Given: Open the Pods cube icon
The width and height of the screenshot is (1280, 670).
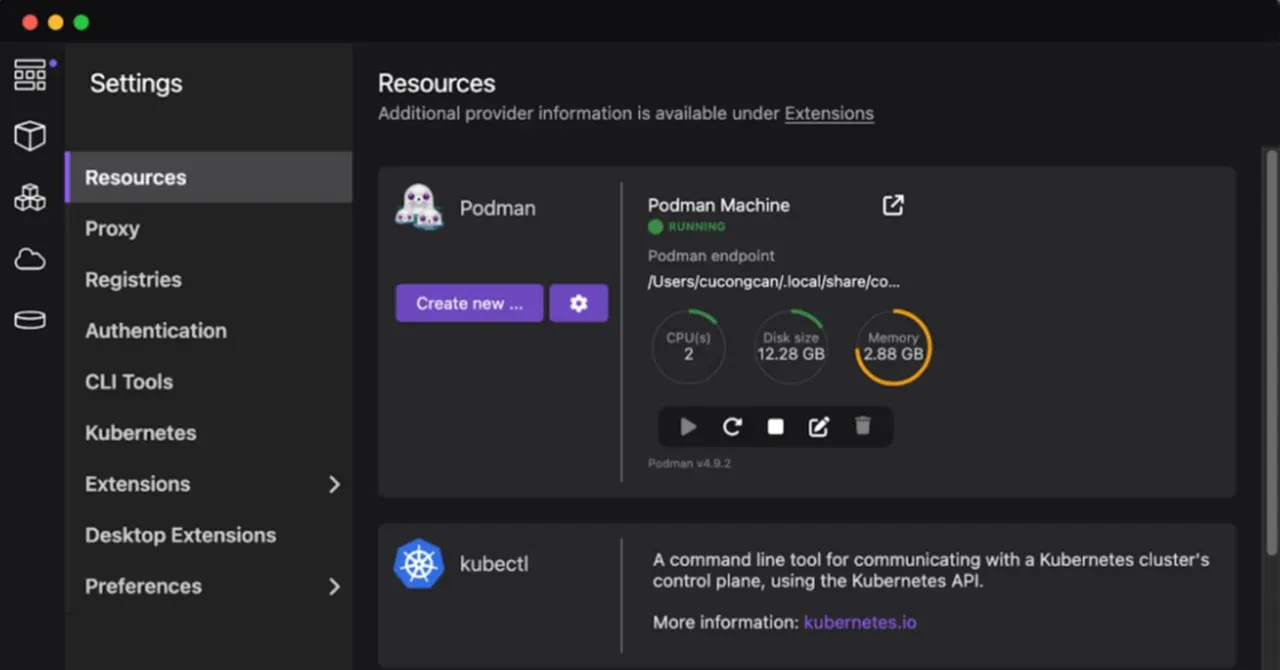Looking at the screenshot, I should 30,135.
